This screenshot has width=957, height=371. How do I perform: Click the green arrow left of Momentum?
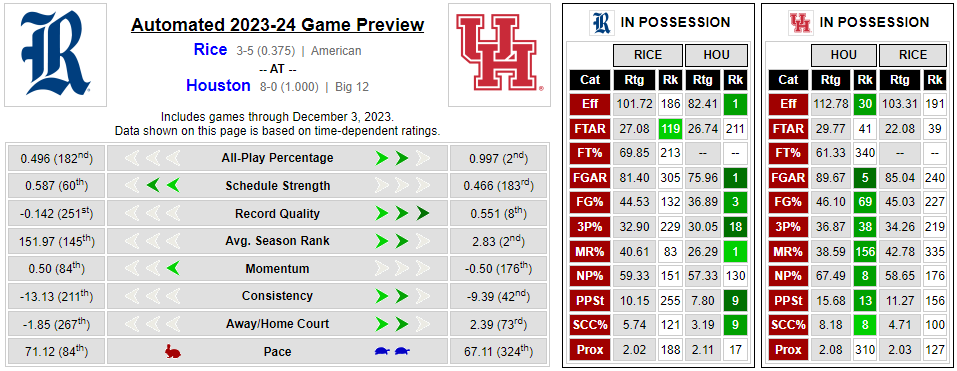[x=173, y=268]
